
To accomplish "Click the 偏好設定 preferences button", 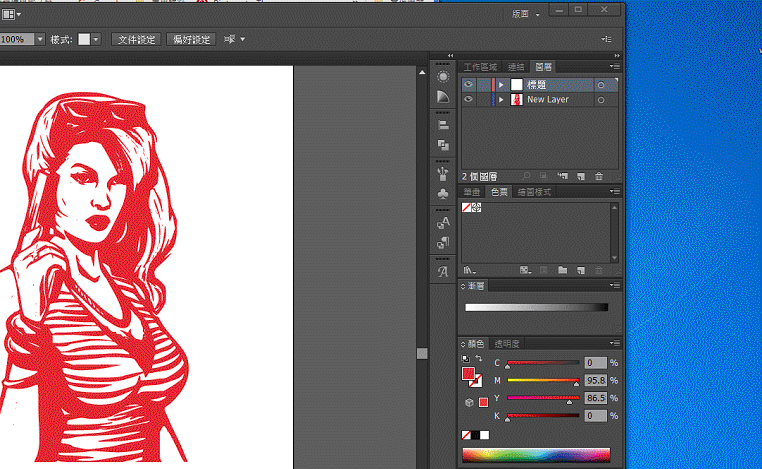I will point(191,39).
